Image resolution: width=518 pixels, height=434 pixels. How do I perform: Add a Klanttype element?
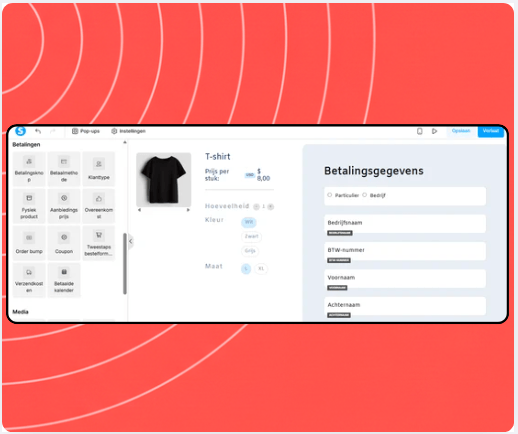[x=99, y=169]
